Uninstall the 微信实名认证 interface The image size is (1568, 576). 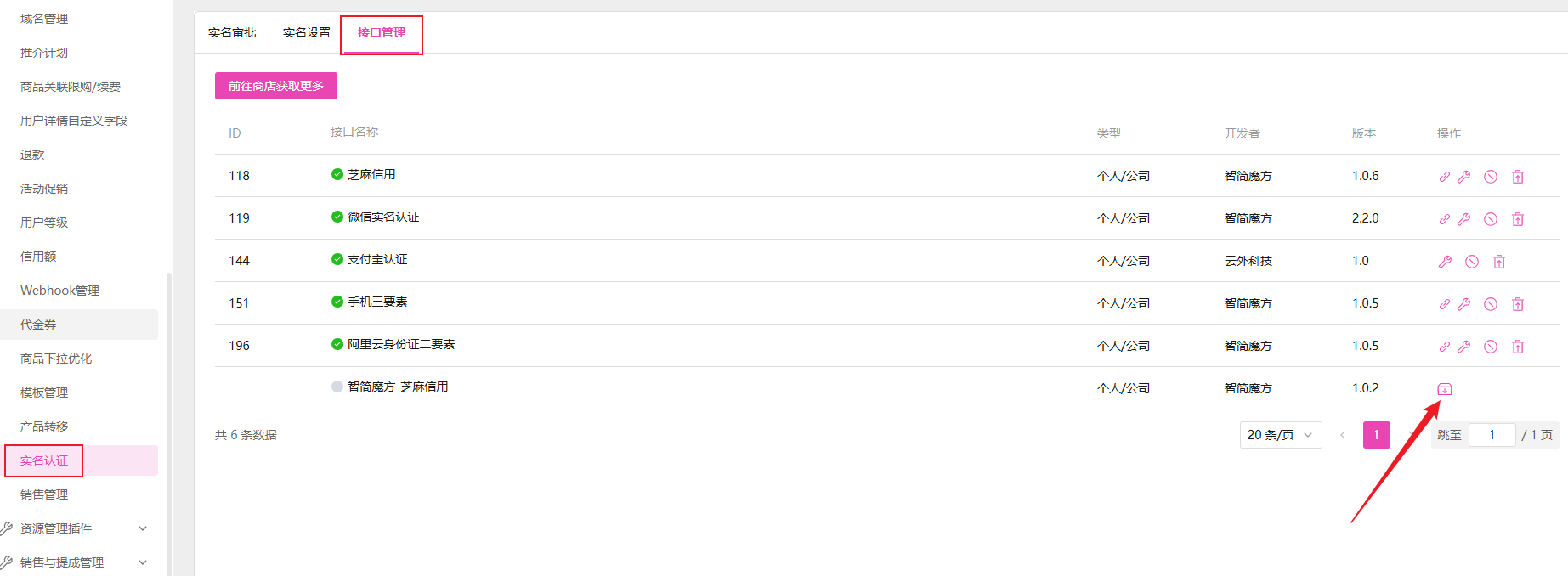click(1518, 219)
